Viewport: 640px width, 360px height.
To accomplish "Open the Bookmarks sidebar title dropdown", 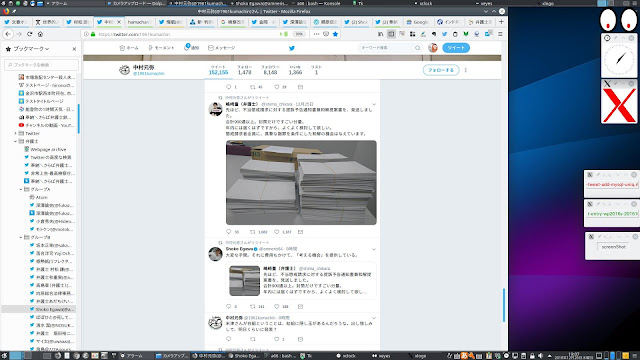I will coord(31,49).
